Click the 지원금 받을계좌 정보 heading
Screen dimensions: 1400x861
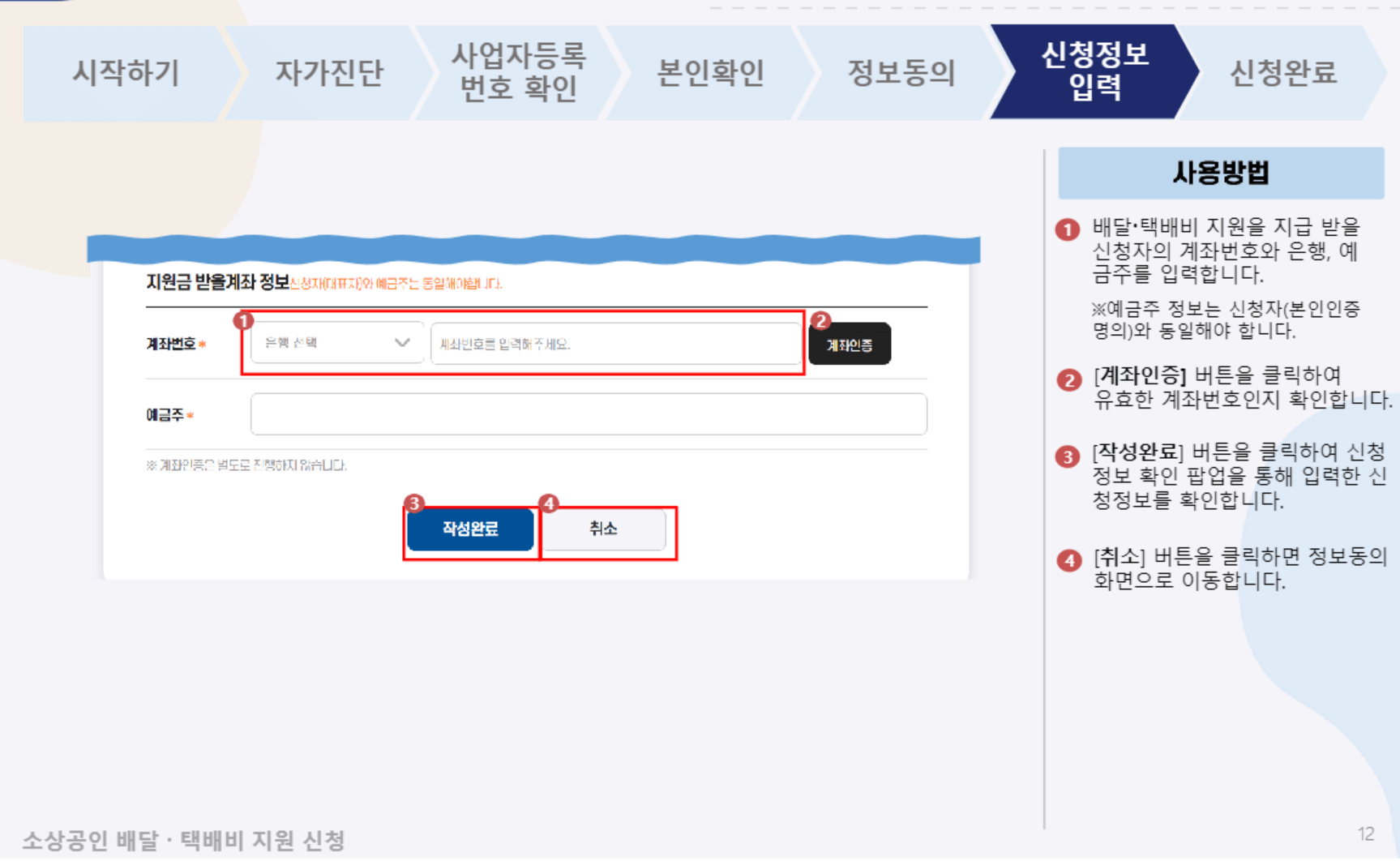(x=217, y=282)
